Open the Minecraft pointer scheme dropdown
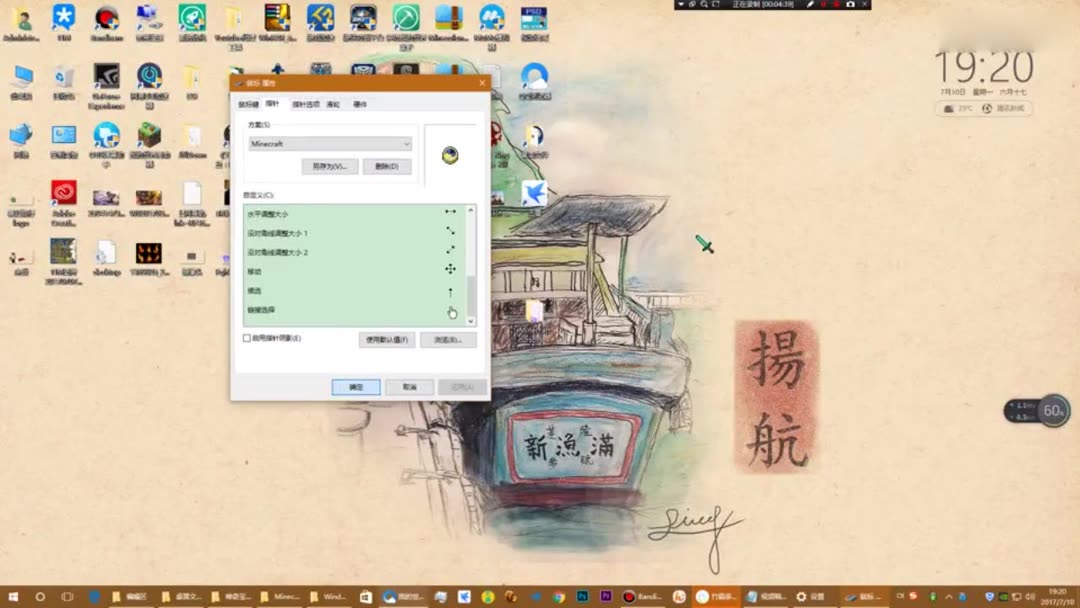1080x608 pixels. tap(329, 143)
